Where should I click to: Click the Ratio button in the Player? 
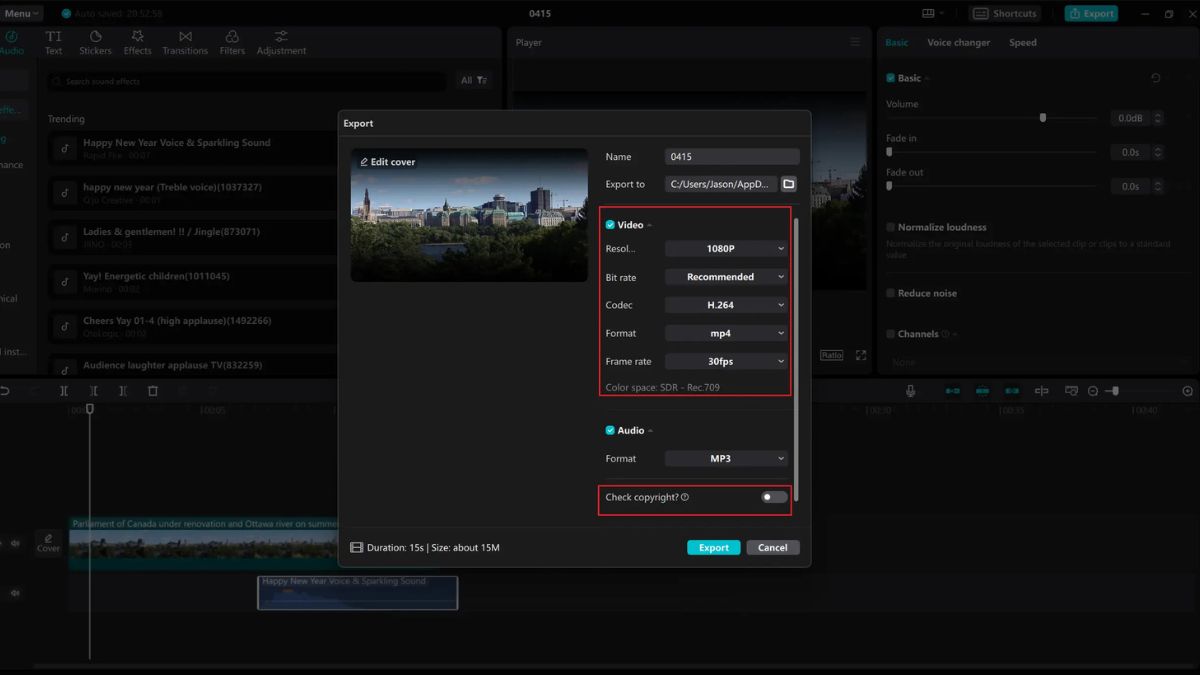tap(832, 355)
